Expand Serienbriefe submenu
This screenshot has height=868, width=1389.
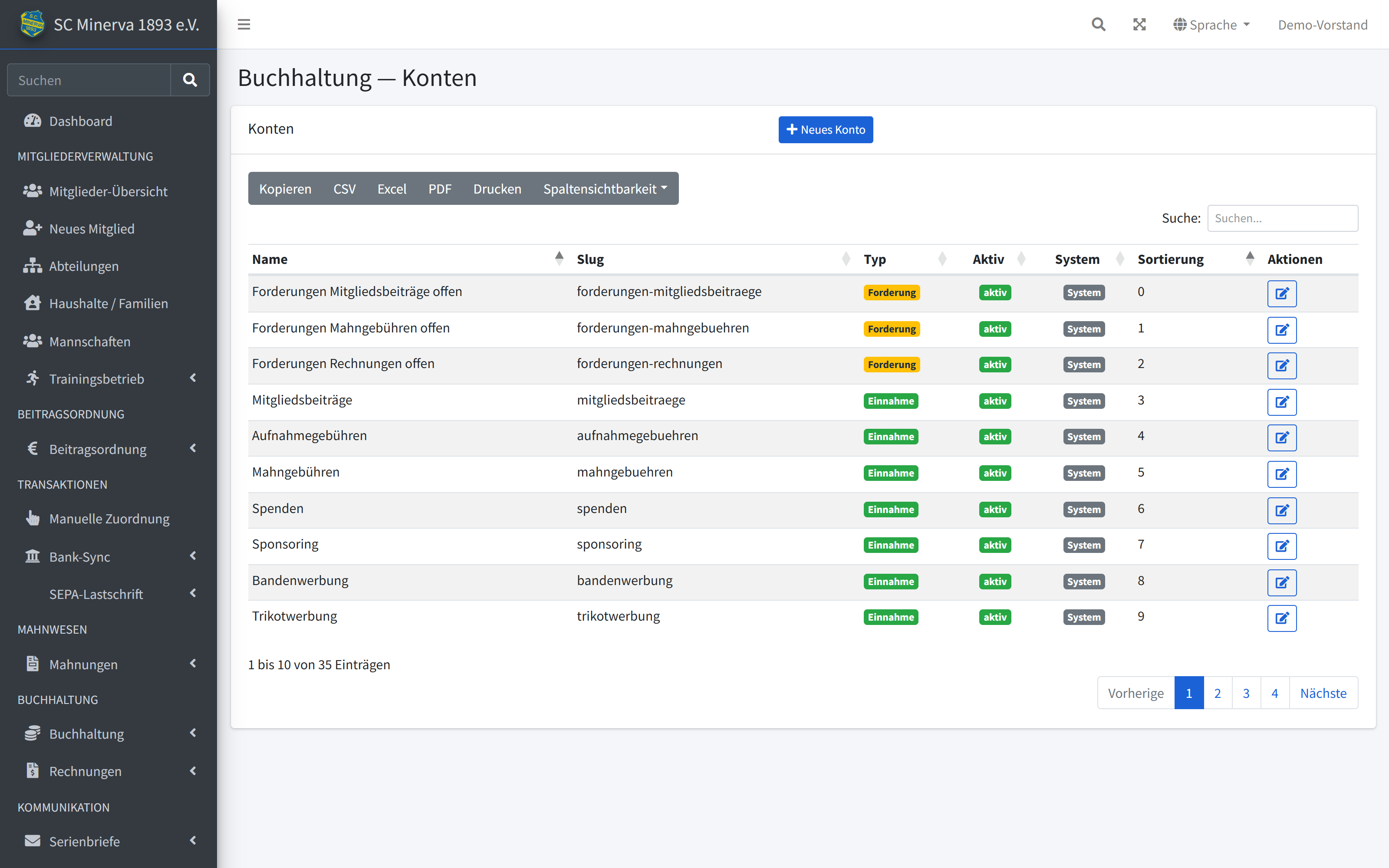pos(109,841)
